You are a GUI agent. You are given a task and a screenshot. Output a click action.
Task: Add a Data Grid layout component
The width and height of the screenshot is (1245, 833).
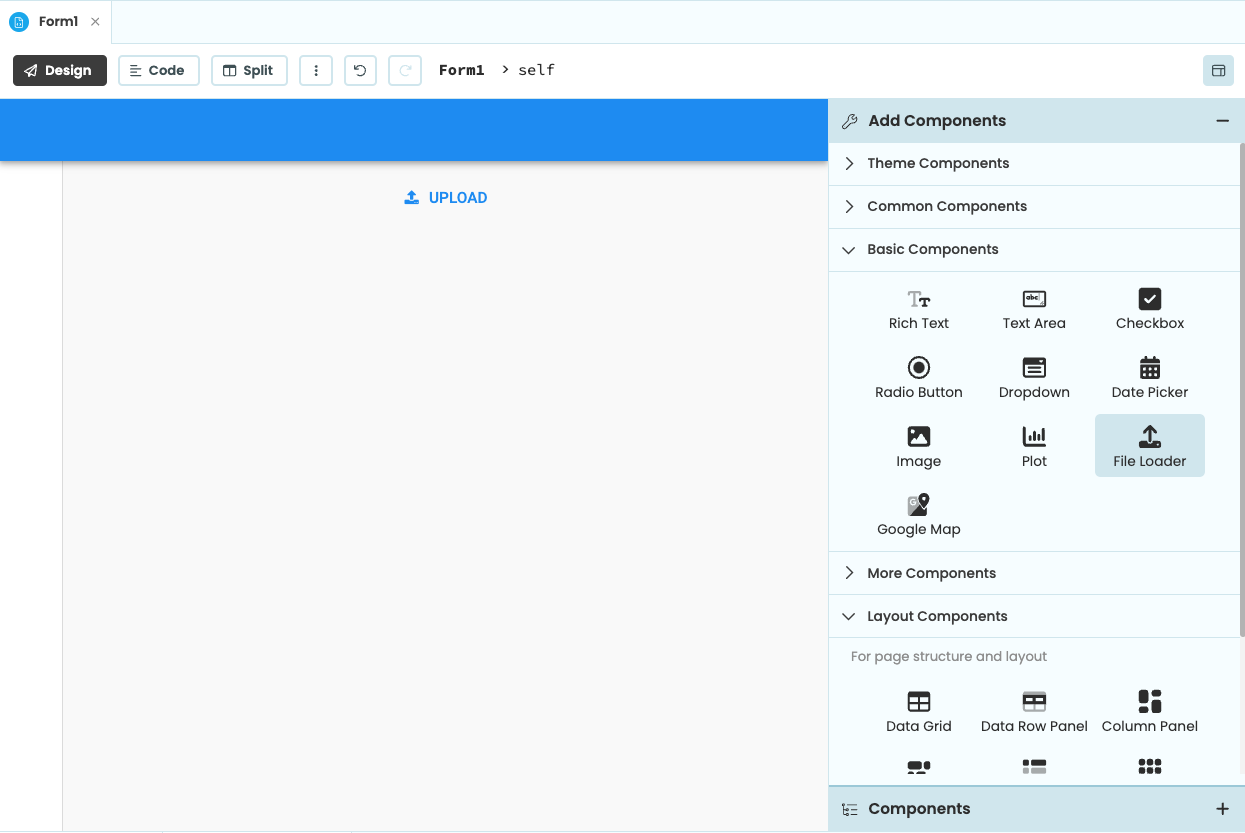tap(918, 710)
